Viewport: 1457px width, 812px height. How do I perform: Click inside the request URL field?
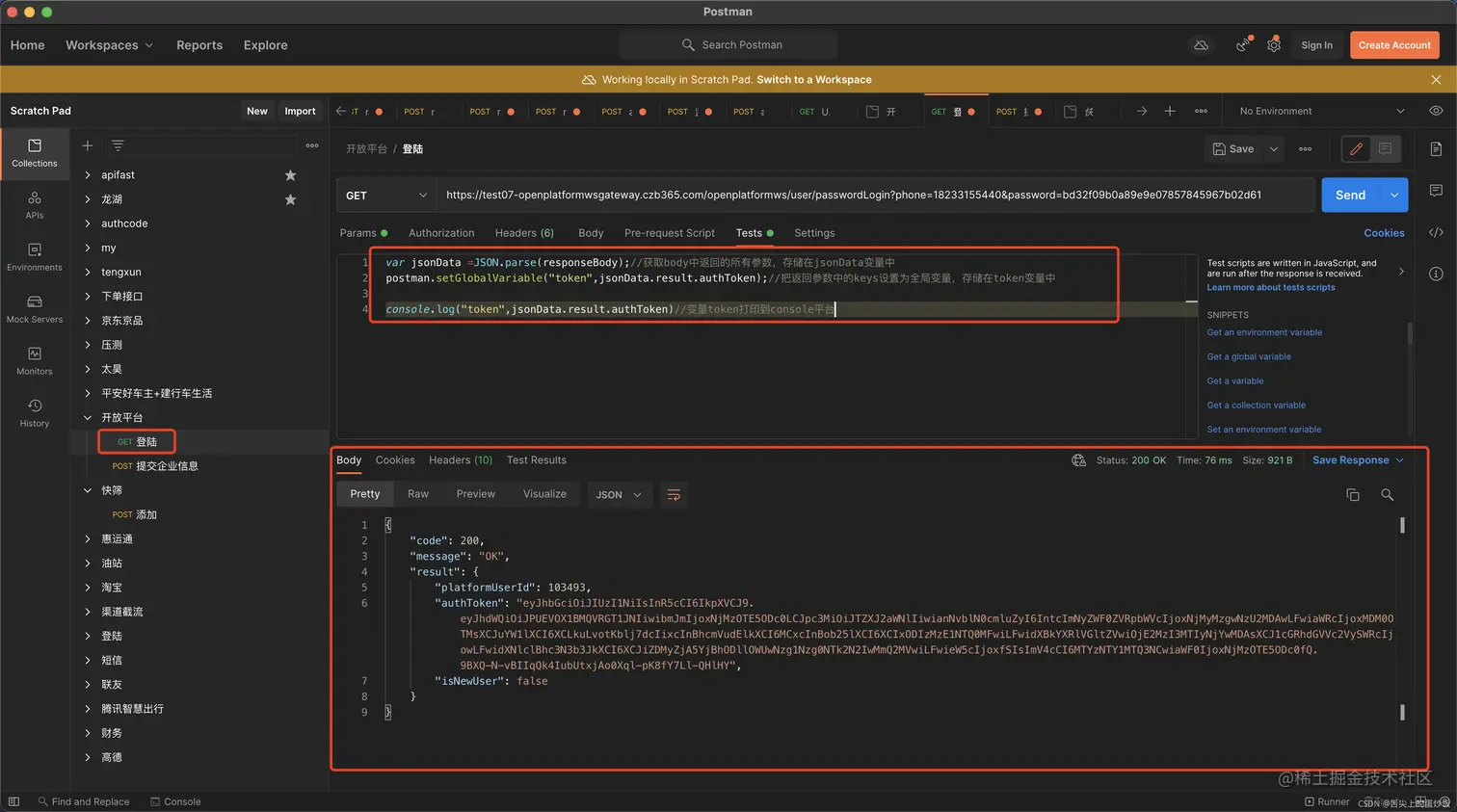tap(875, 195)
